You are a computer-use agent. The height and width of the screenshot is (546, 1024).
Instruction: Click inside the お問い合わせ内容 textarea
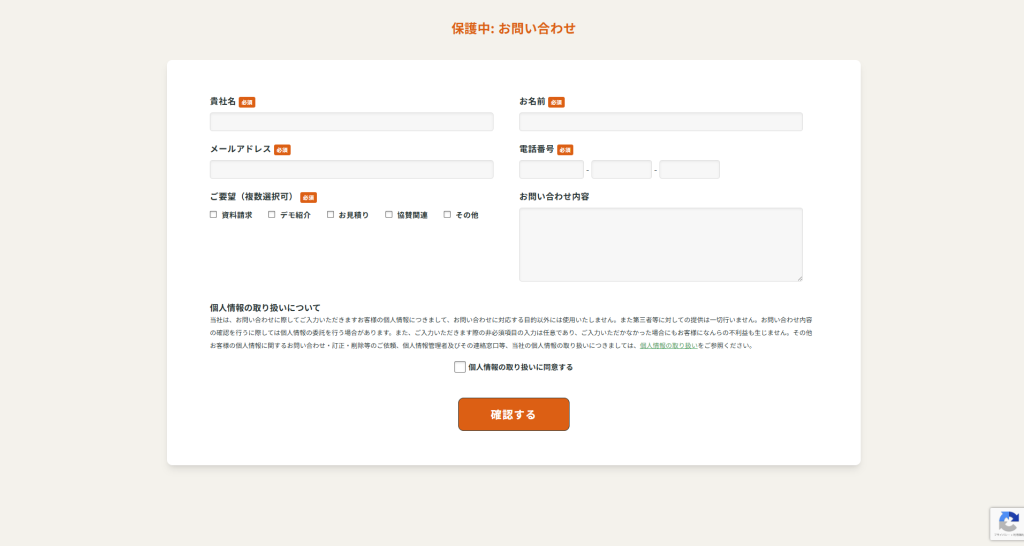660,244
